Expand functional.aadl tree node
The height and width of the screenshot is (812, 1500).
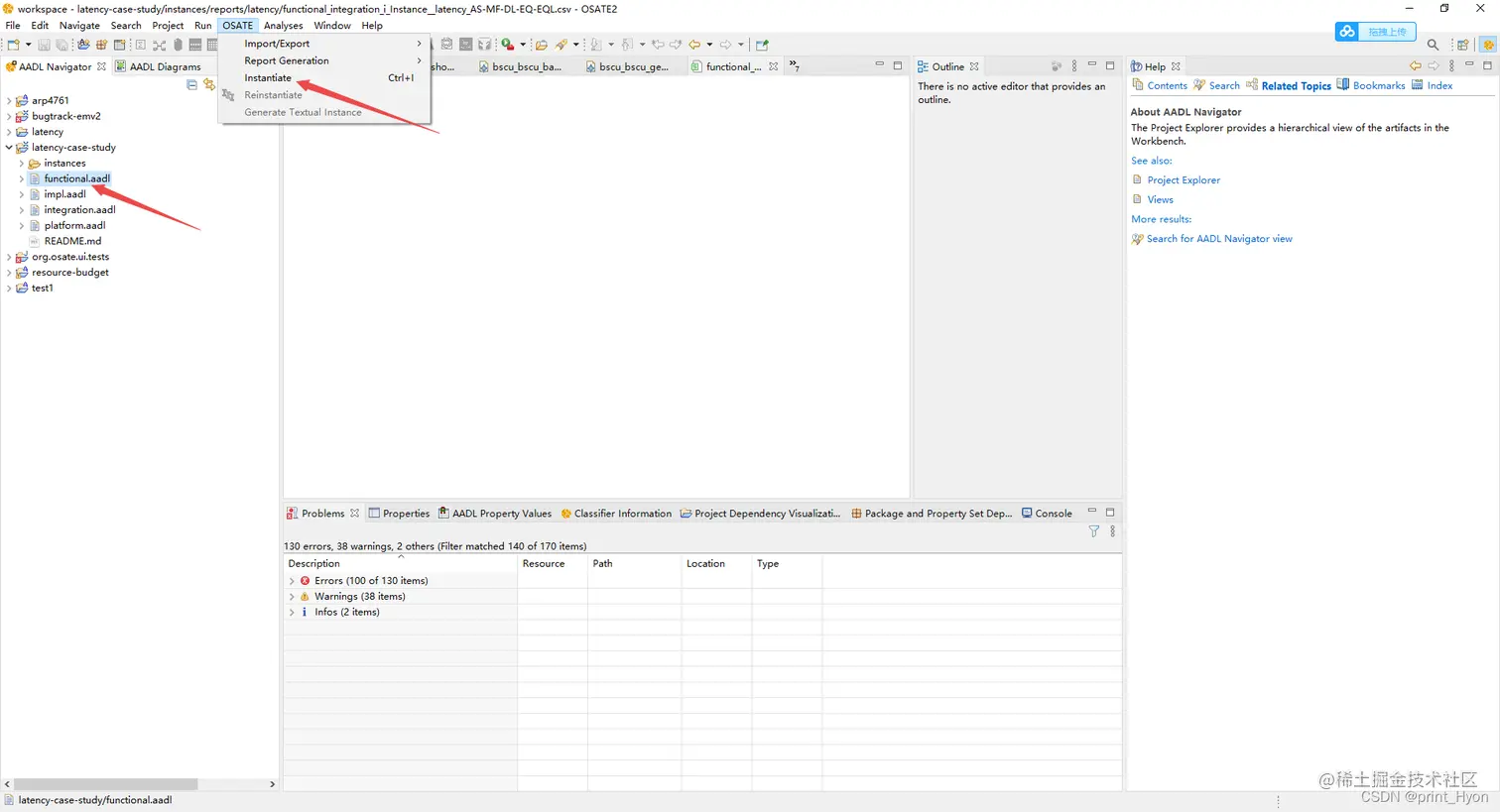point(21,179)
